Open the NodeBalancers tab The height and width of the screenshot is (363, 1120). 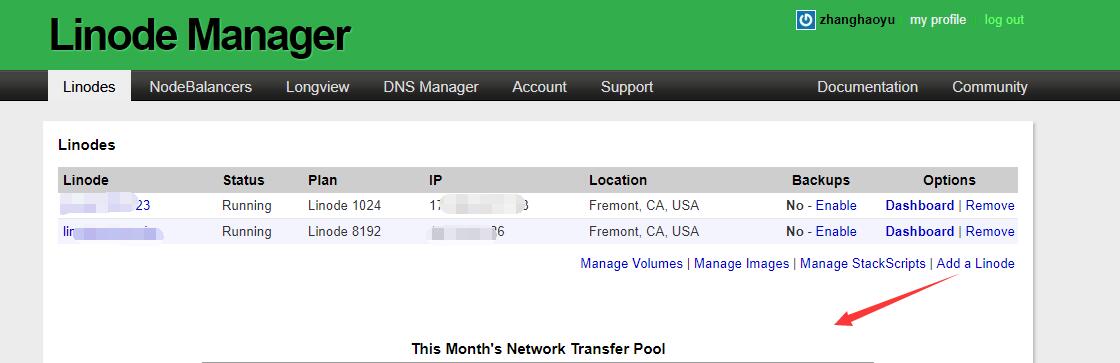(x=201, y=87)
